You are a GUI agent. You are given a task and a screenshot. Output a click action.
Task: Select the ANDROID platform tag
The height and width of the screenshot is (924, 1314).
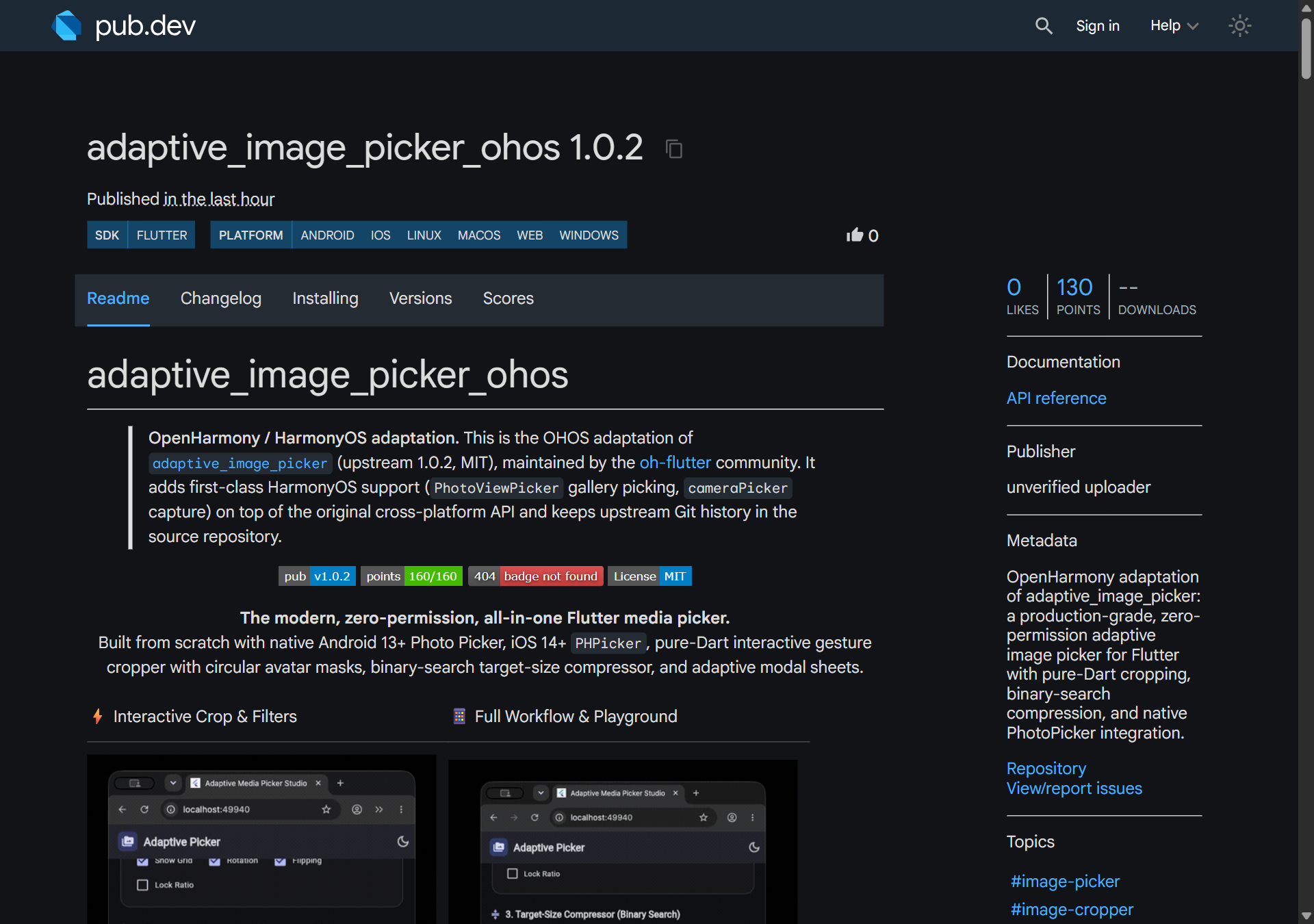(x=327, y=235)
